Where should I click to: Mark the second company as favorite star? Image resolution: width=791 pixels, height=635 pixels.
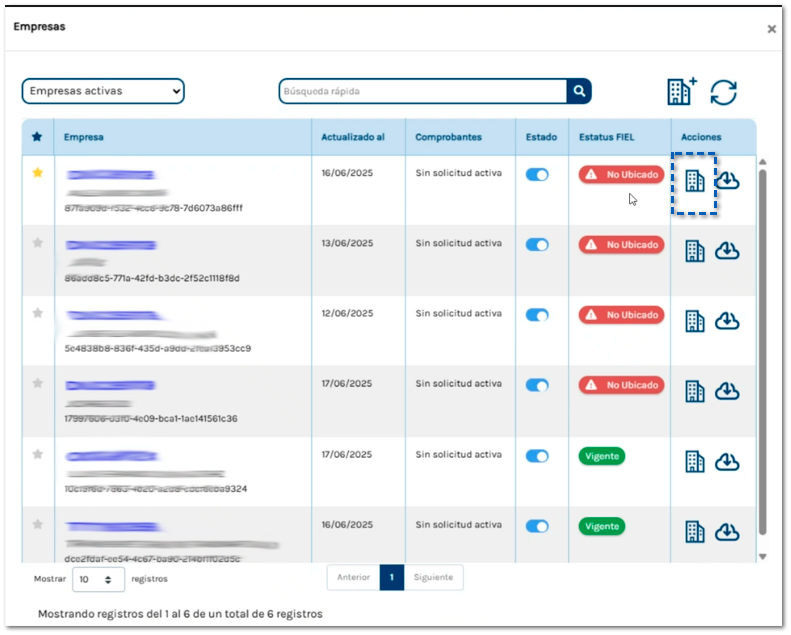click(38, 243)
